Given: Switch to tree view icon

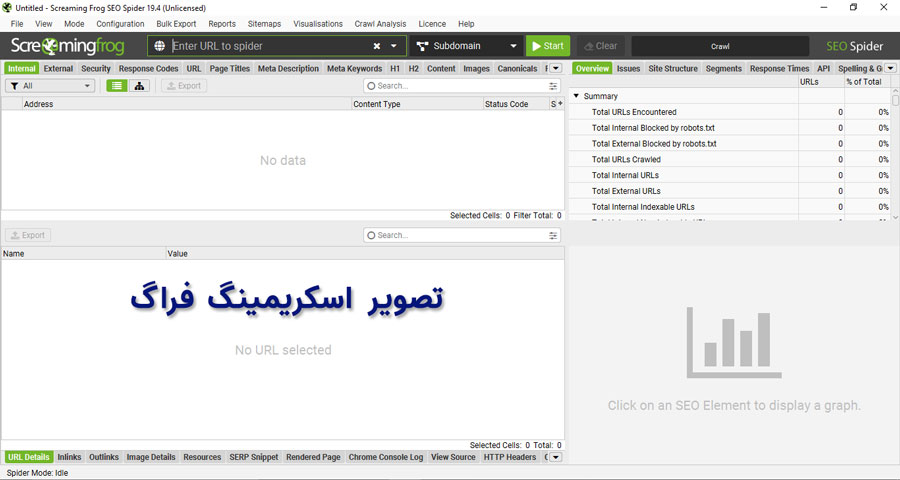Looking at the screenshot, I should (139, 86).
